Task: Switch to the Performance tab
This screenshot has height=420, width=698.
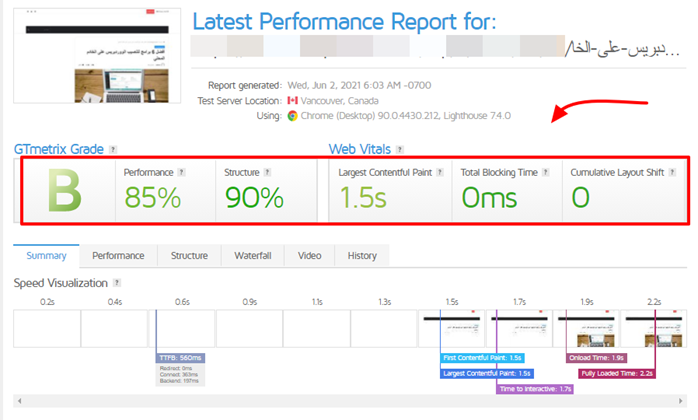Action: [x=118, y=256]
